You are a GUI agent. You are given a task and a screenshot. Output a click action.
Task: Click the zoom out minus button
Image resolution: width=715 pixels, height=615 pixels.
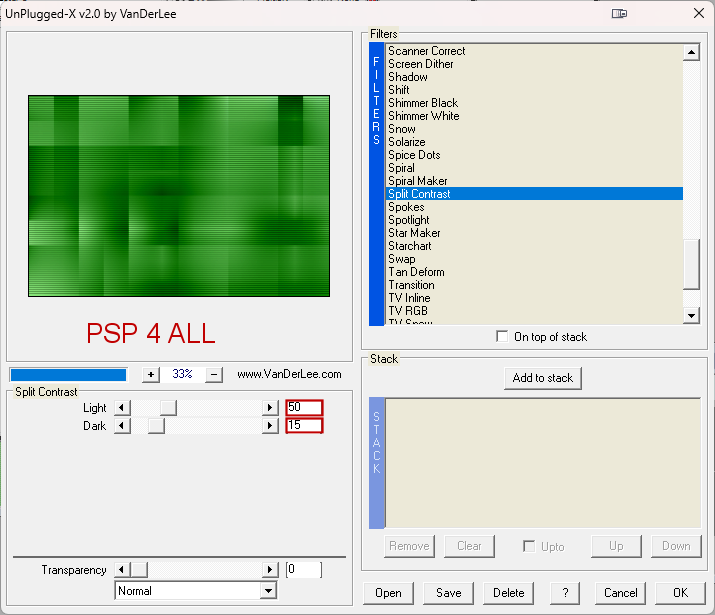tap(213, 375)
